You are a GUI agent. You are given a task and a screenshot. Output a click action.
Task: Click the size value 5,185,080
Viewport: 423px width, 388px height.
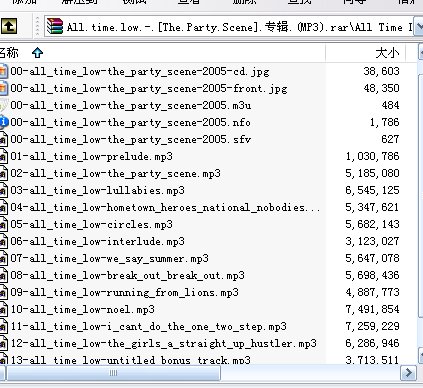pyautogui.click(x=372, y=173)
